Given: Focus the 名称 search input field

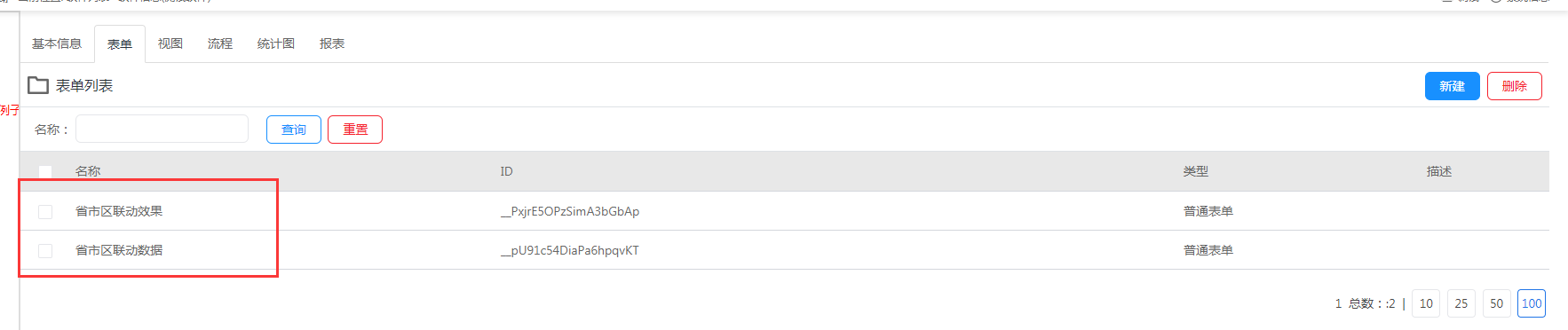Looking at the screenshot, I should tap(162, 129).
